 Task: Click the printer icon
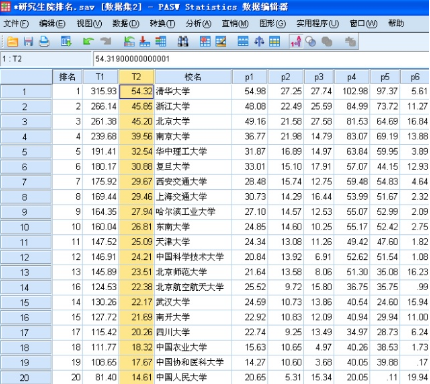click(x=44, y=42)
